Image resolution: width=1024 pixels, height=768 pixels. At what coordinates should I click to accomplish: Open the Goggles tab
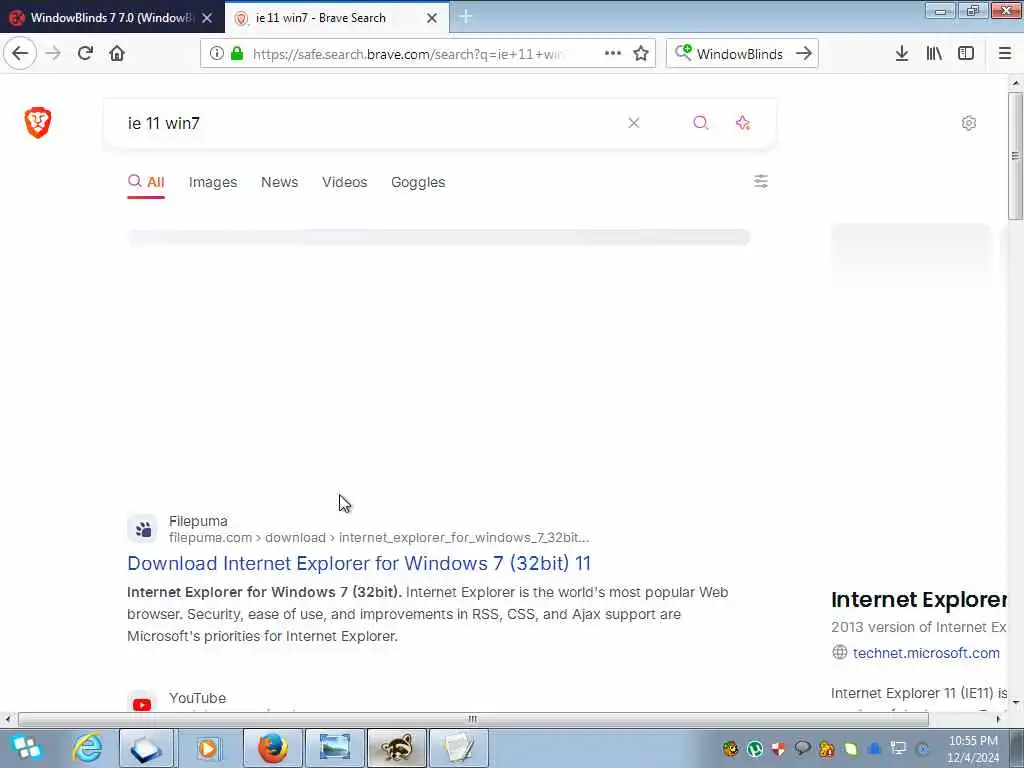click(418, 182)
